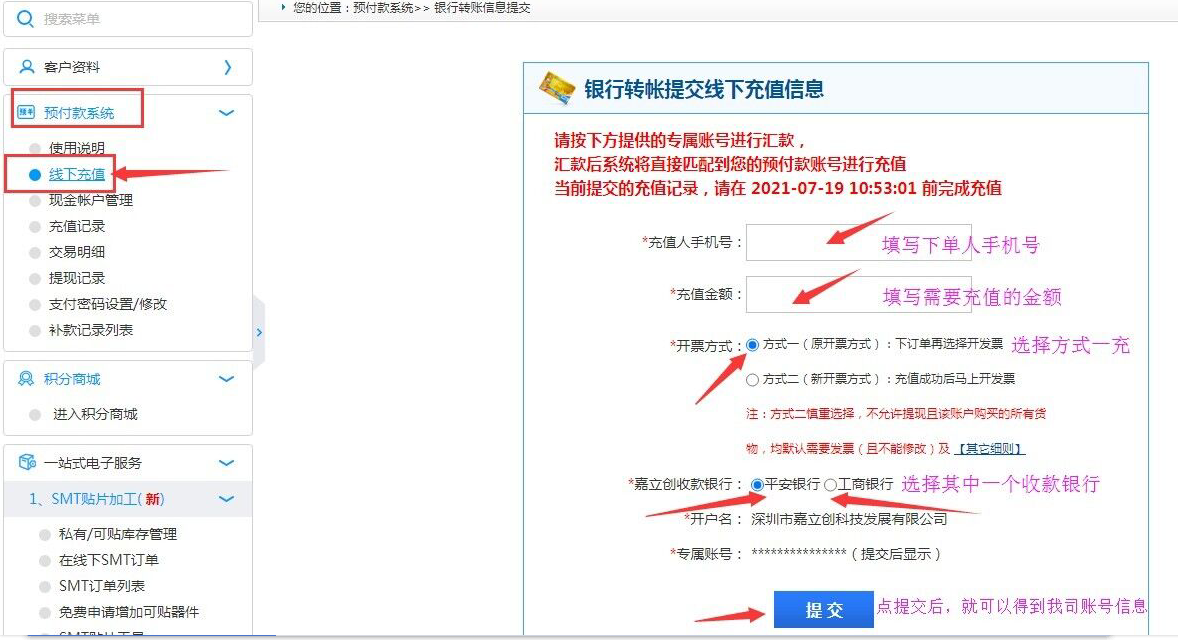This screenshot has width=1178, height=640.
Task: Select 方式一 (原开票方式) radio button
Action: point(753,344)
